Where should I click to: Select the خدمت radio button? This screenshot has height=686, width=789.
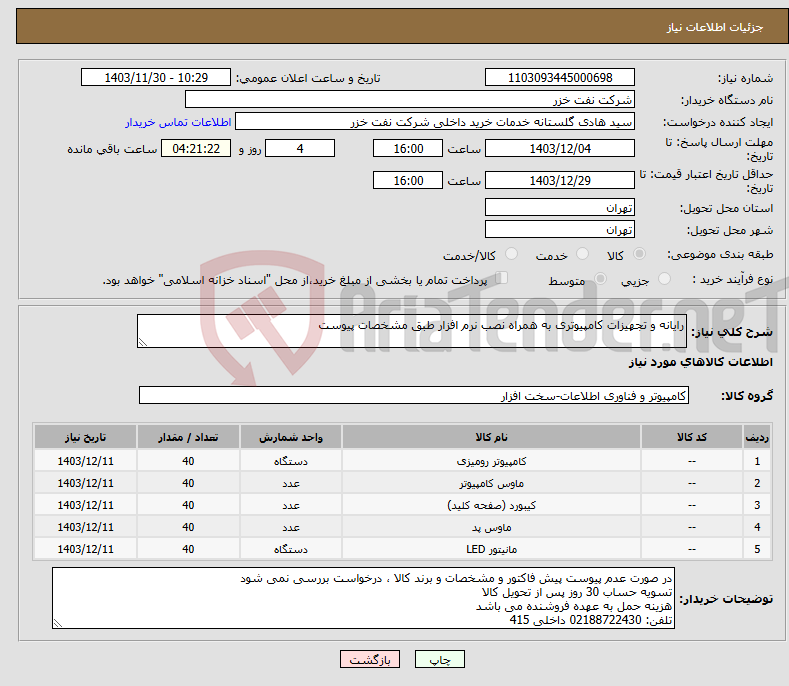pos(582,254)
